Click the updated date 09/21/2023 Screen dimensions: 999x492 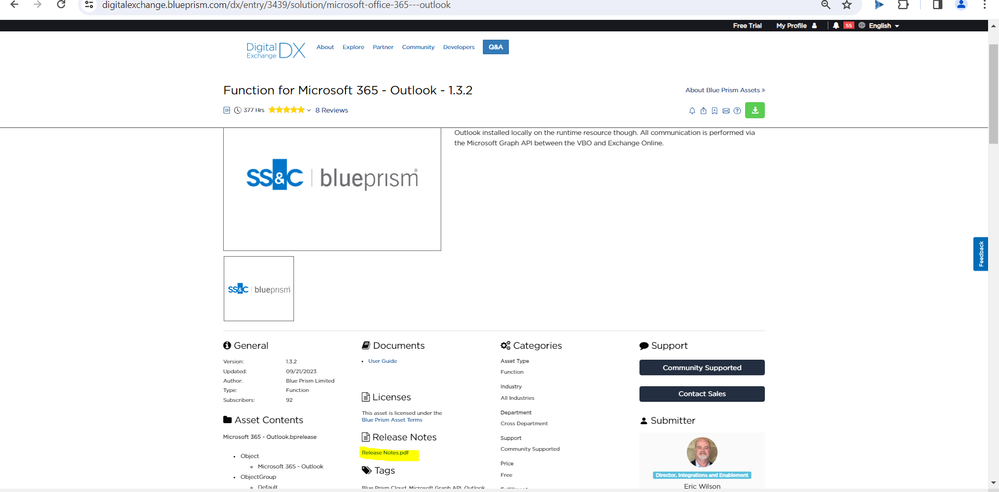pyautogui.click(x=301, y=371)
